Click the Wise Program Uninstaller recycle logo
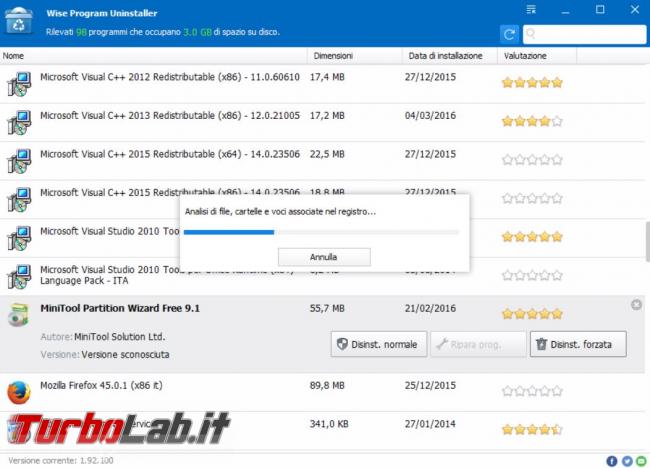The width and height of the screenshot is (650, 468). click(19, 21)
